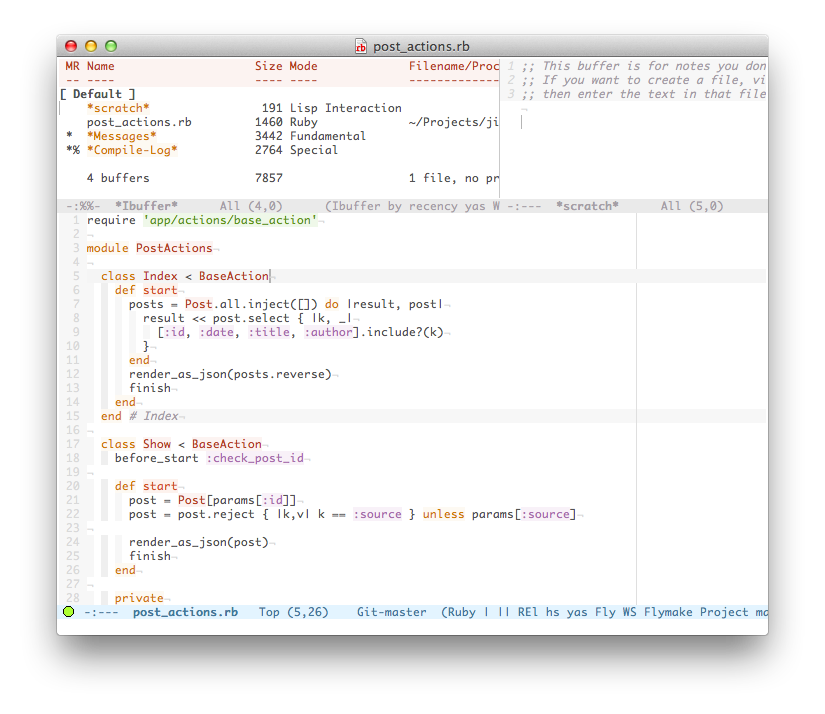Click the Name column header in Ibuffer

[101, 66]
